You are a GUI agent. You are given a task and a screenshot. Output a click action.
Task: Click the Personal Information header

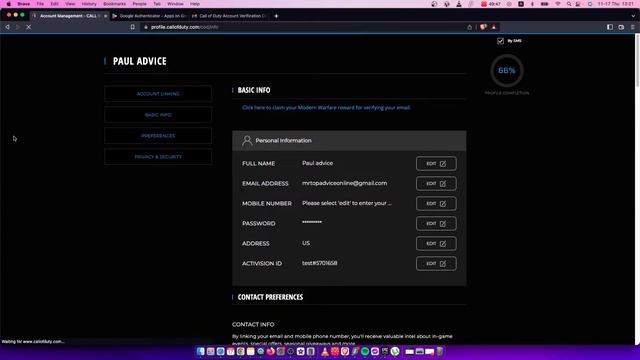(x=349, y=140)
